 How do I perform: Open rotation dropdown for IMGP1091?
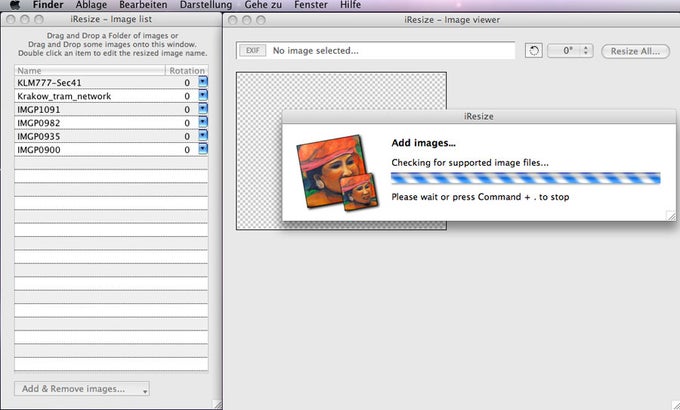click(x=203, y=109)
